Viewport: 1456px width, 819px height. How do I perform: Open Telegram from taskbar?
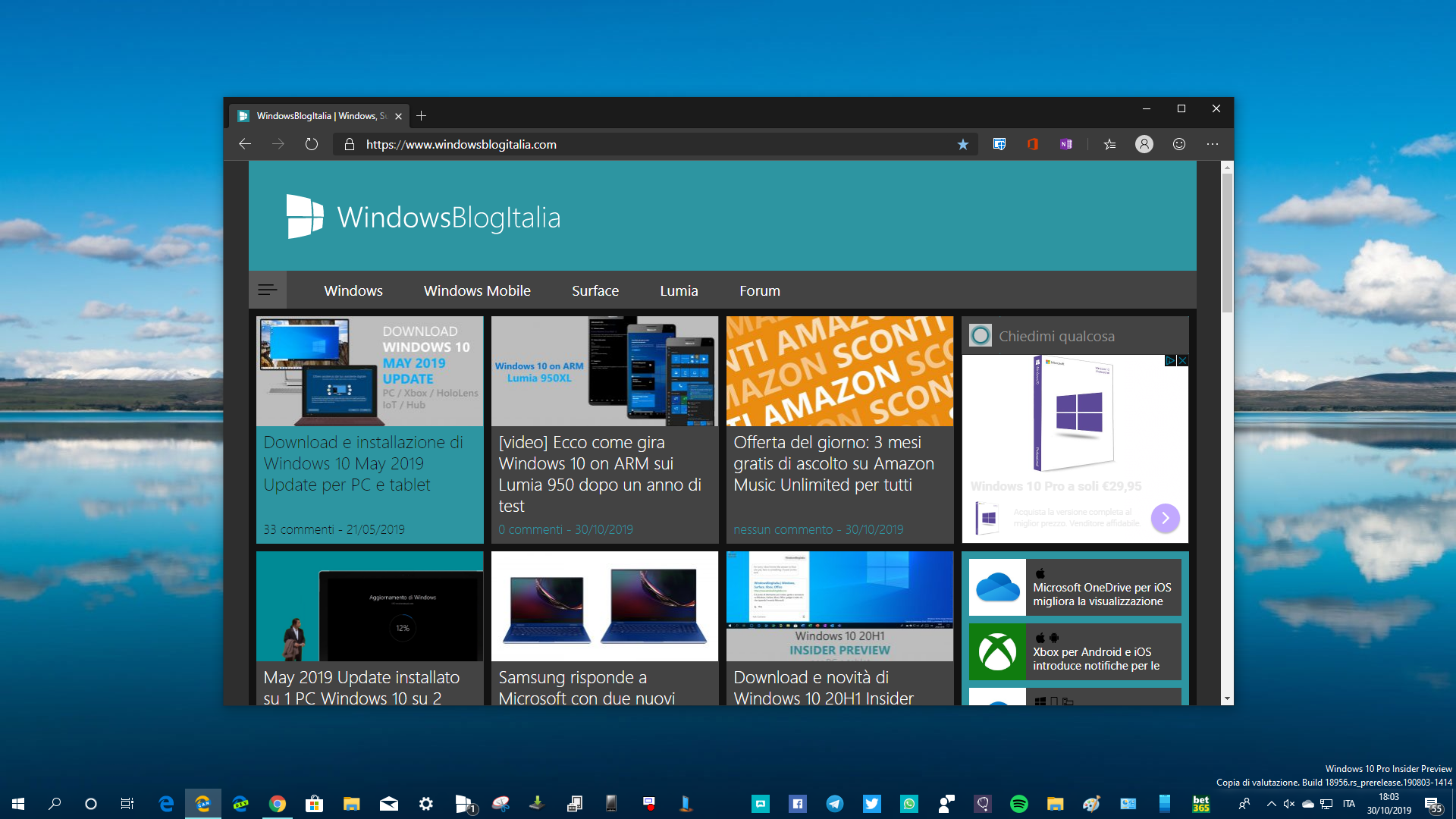coord(835,804)
